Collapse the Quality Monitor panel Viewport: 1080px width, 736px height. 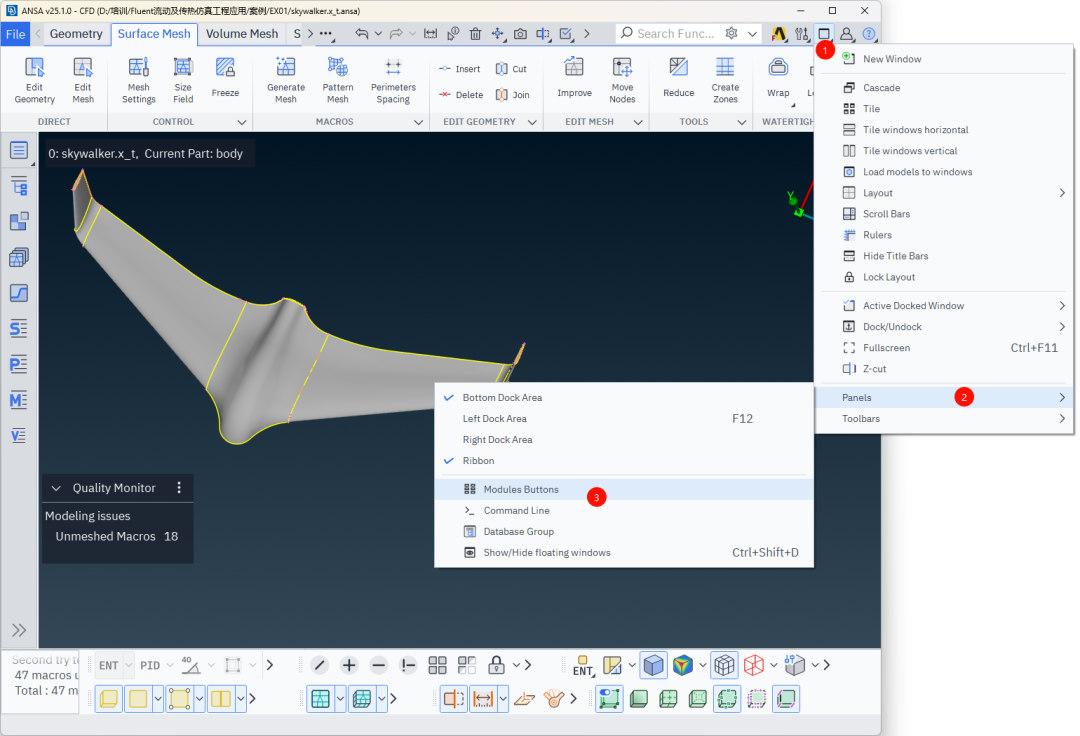tap(57, 488)
